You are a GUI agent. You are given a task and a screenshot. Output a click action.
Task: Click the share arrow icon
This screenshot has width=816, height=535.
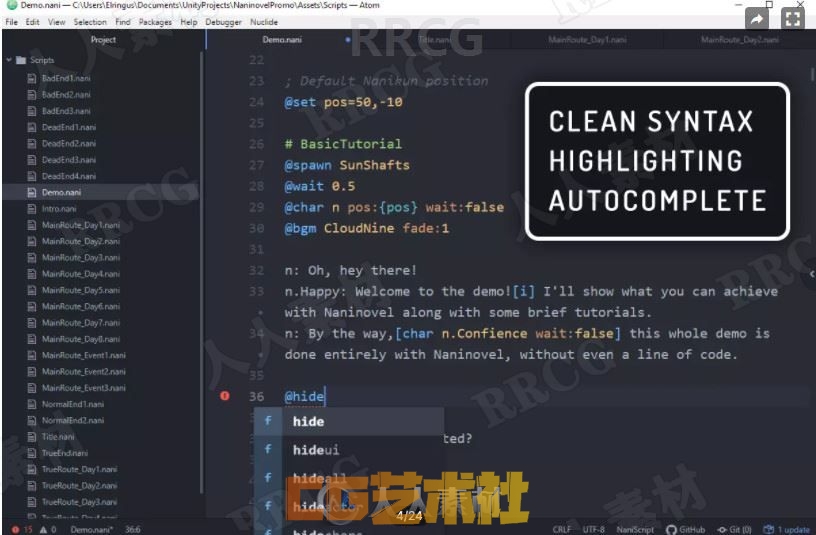pyautogui.click(x=757, y=19)
